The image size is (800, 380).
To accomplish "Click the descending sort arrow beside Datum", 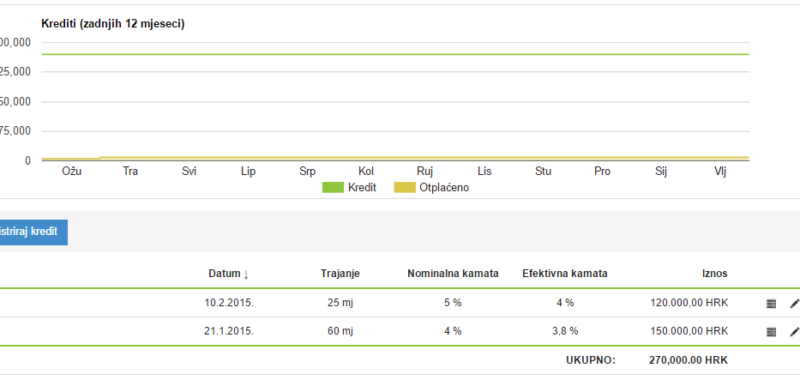I will [246, 274].
